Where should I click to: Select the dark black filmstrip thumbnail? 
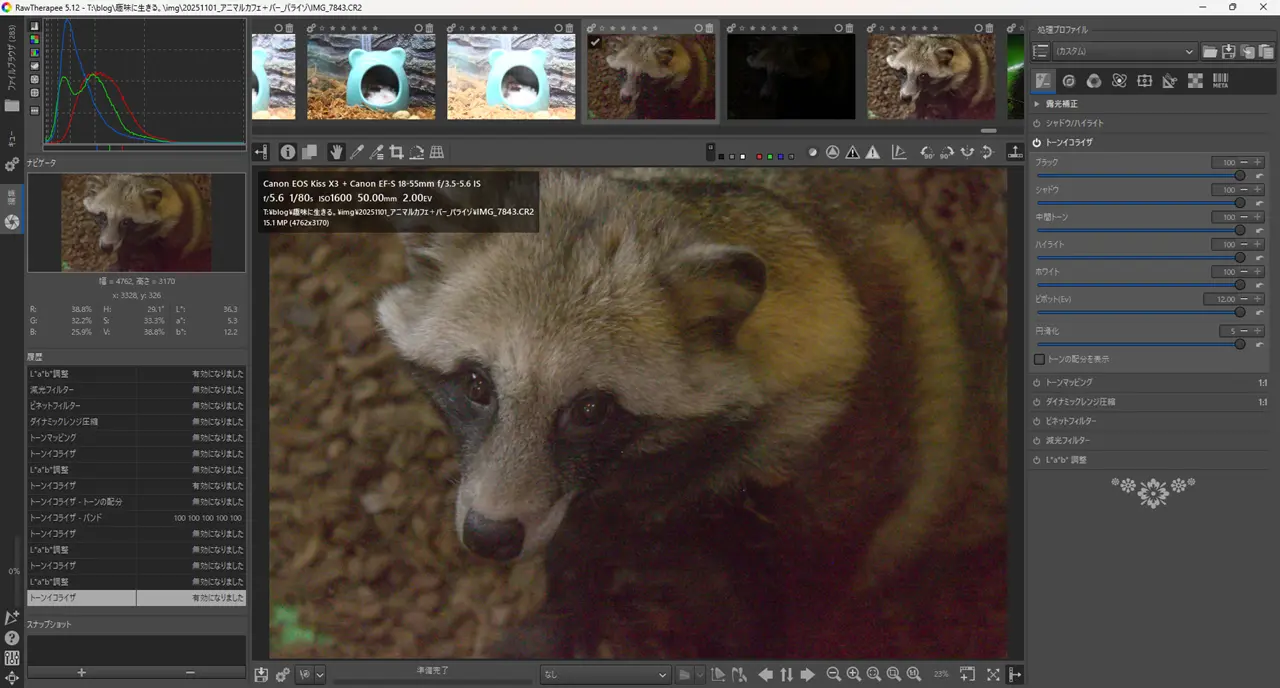pos(790,76)
